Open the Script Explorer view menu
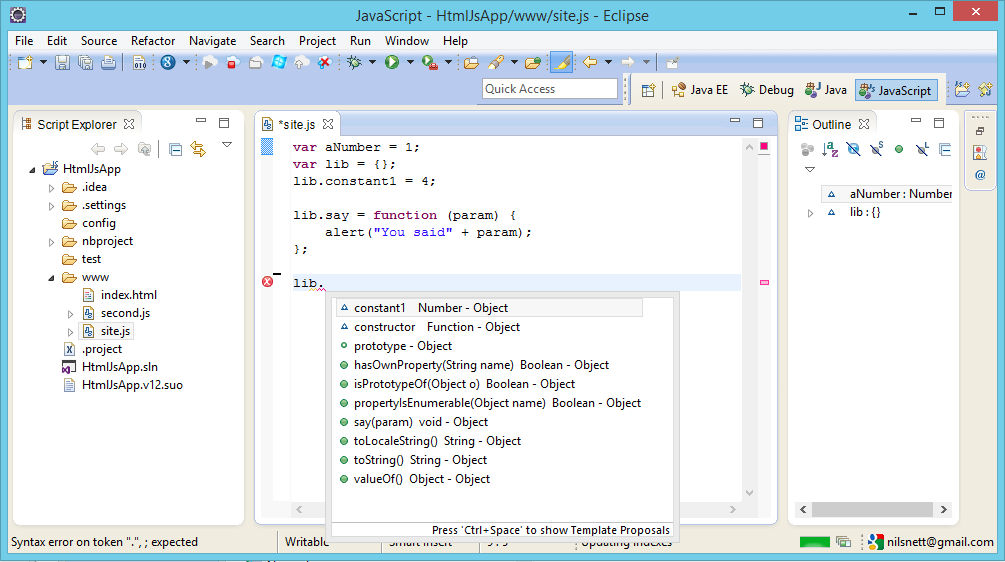This screenshot has width=1005, height=562. (x=227, y=146)
